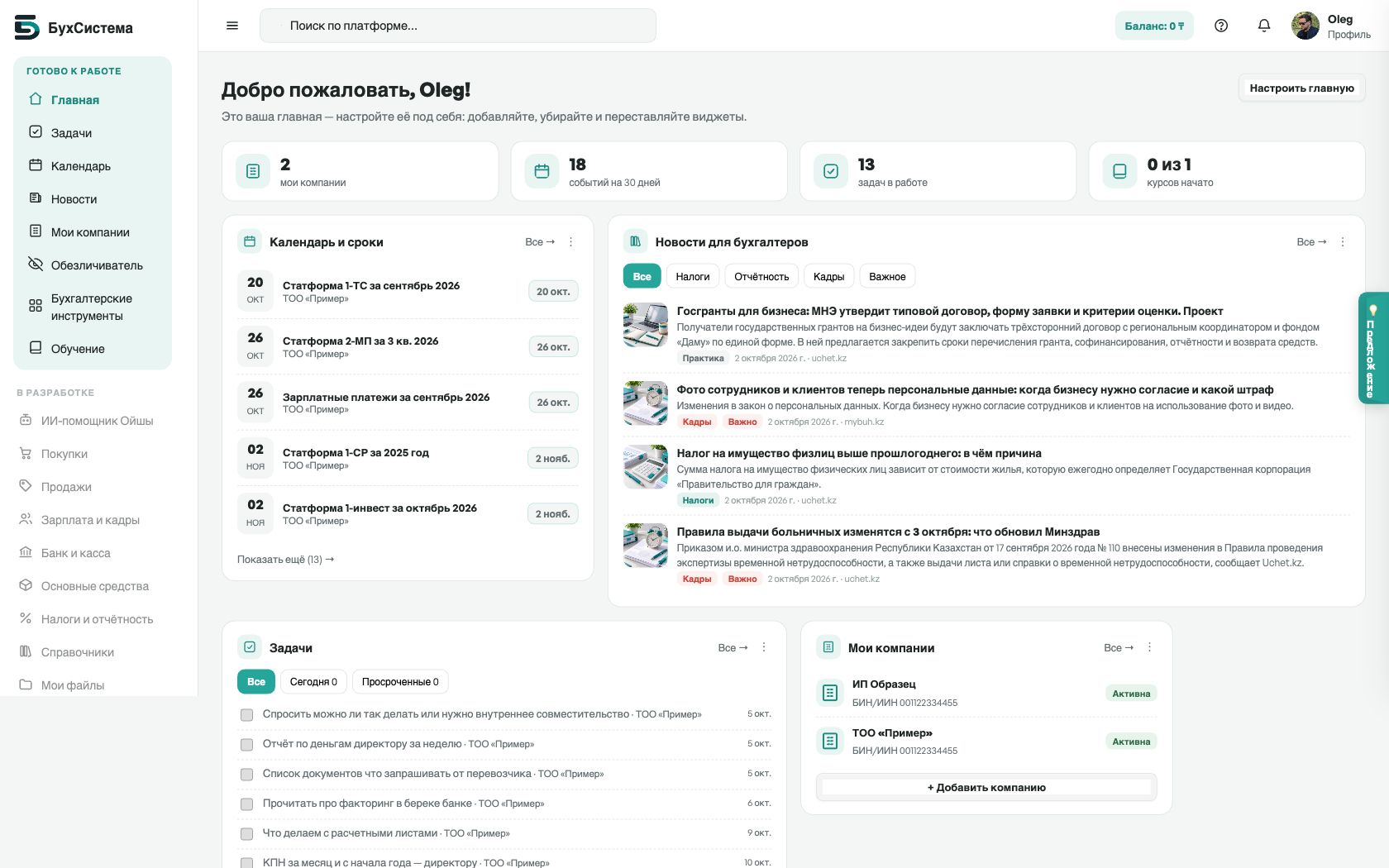
Task: Click the Oleg profile avatar
Action: pos(1305,26)
